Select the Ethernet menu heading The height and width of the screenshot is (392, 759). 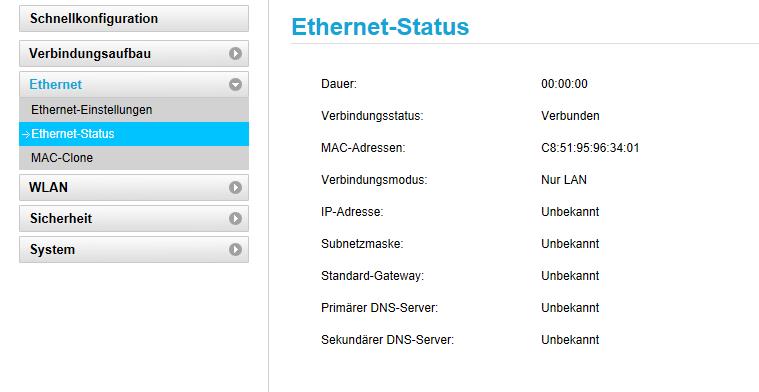pos(134,85)
